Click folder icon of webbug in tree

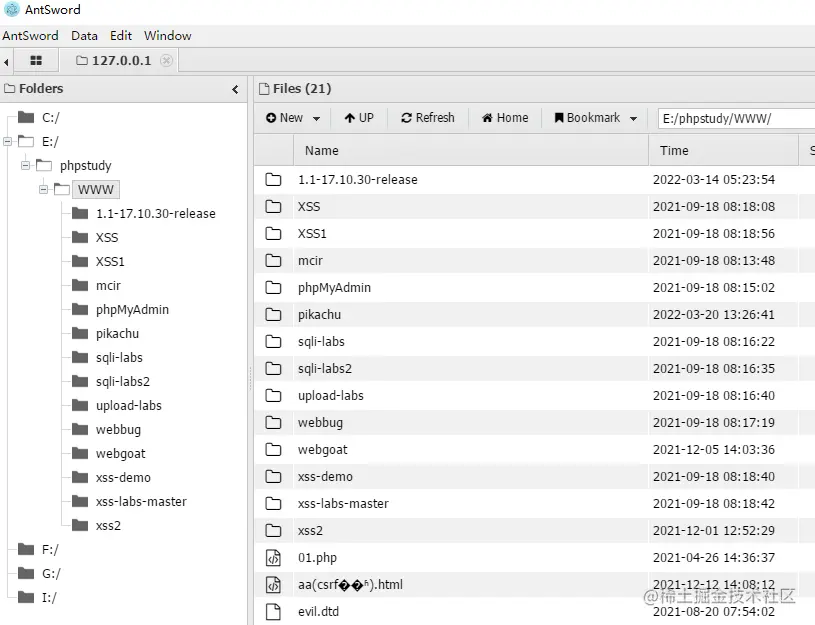[x=80, y=429]
